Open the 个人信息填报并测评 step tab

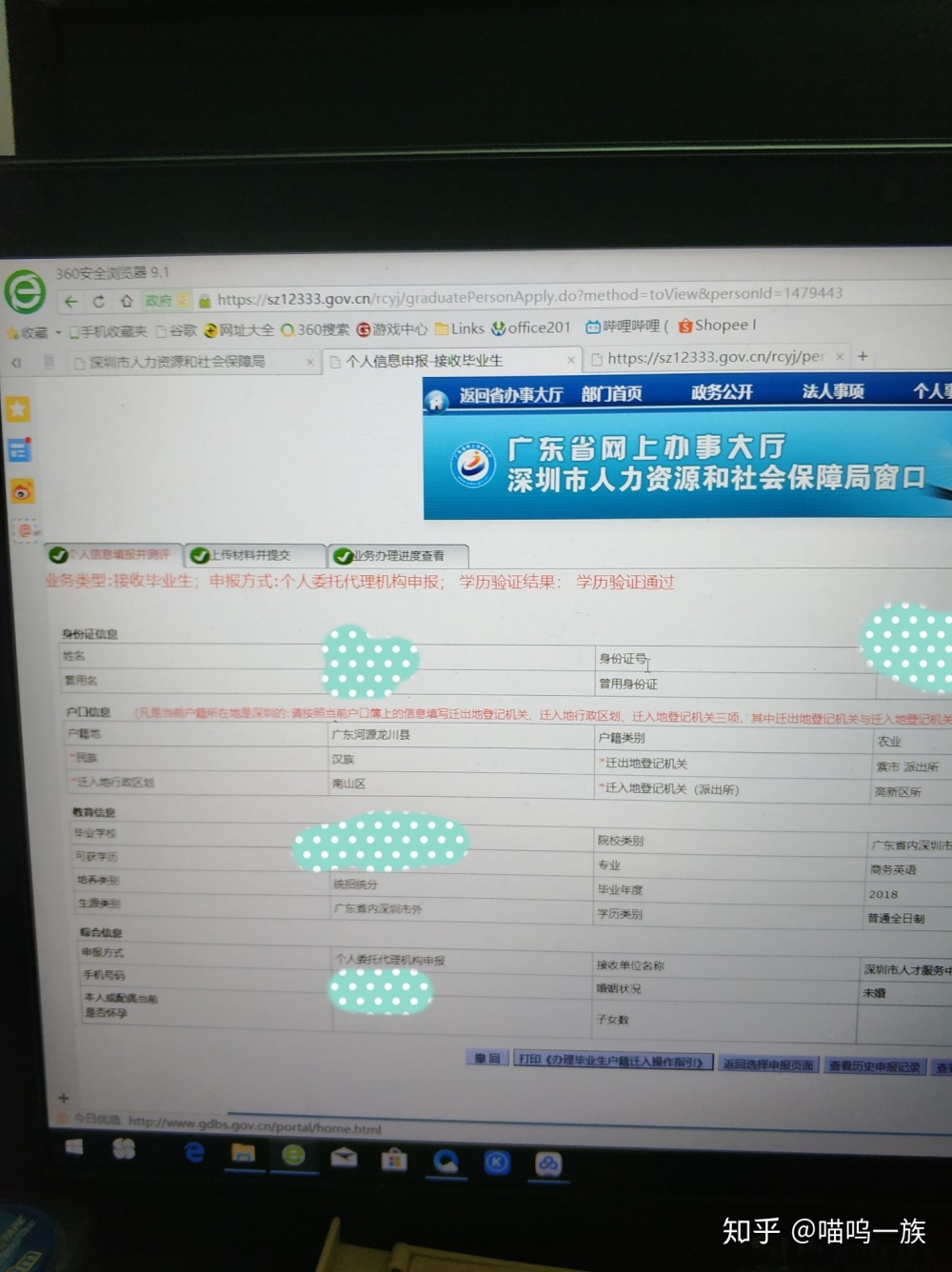coord(112,554)
